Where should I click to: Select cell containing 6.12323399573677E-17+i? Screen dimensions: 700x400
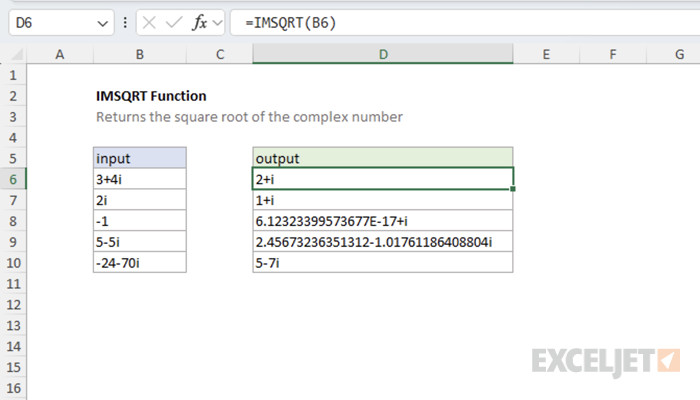coord(383,221)
